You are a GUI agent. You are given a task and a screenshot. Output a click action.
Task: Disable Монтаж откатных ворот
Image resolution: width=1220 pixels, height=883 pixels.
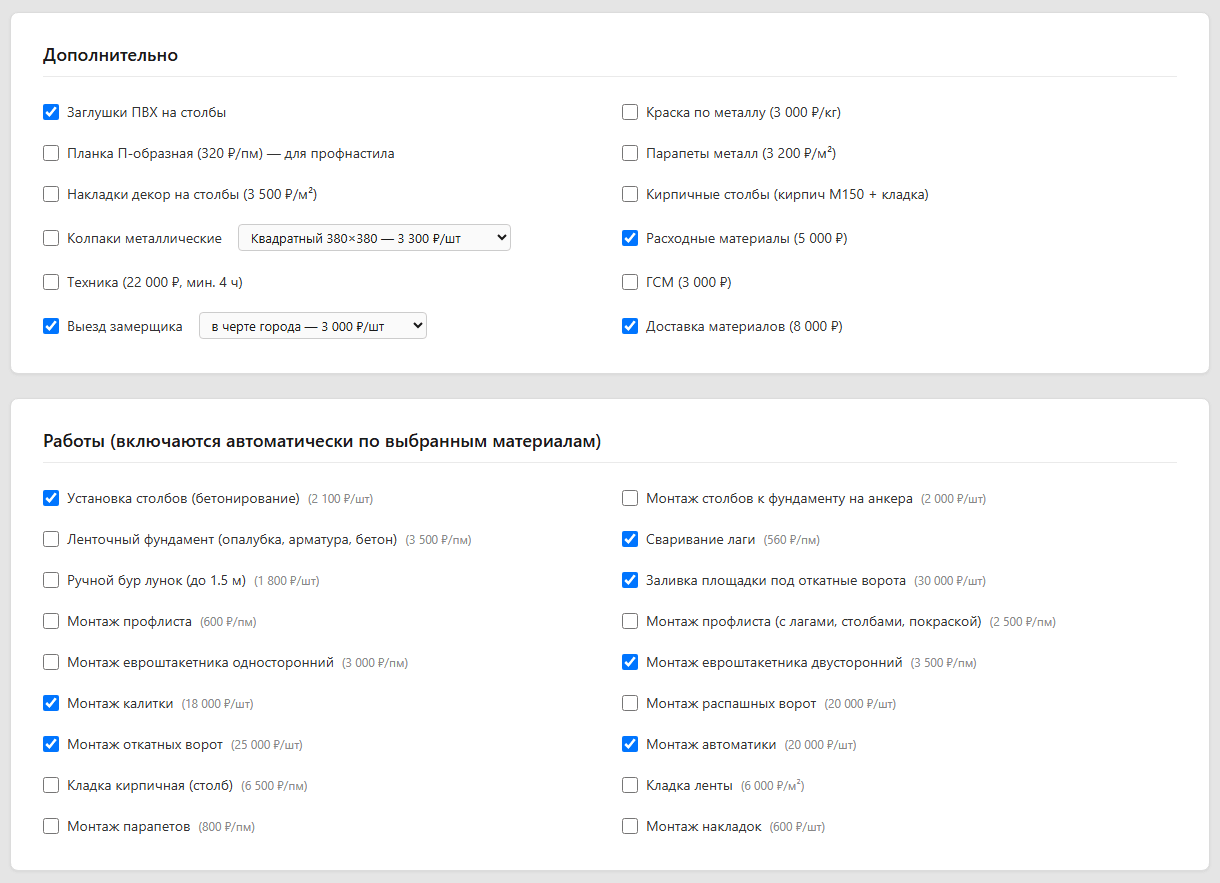point(51,744)
